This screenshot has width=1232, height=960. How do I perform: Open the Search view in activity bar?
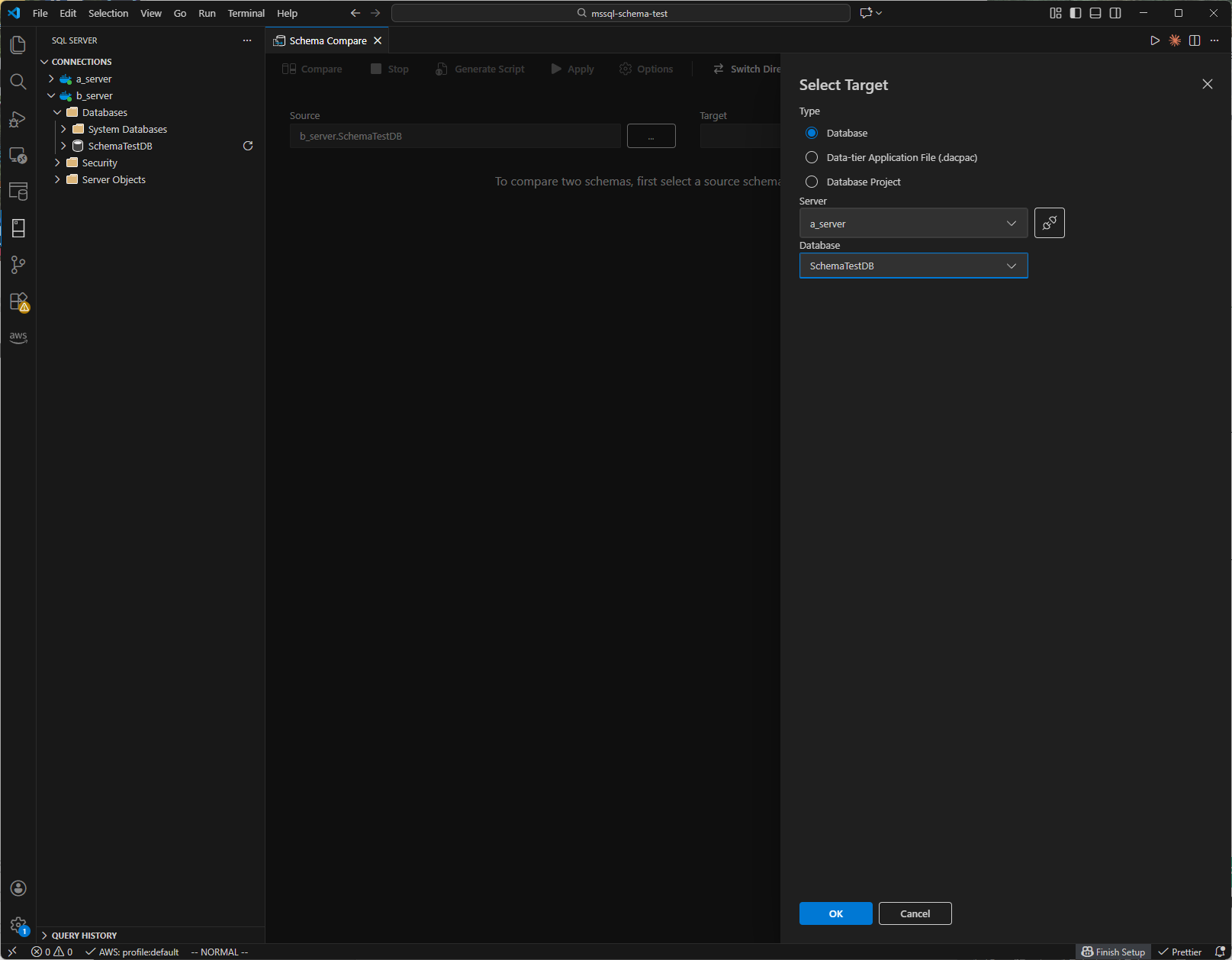click(18, 82)
